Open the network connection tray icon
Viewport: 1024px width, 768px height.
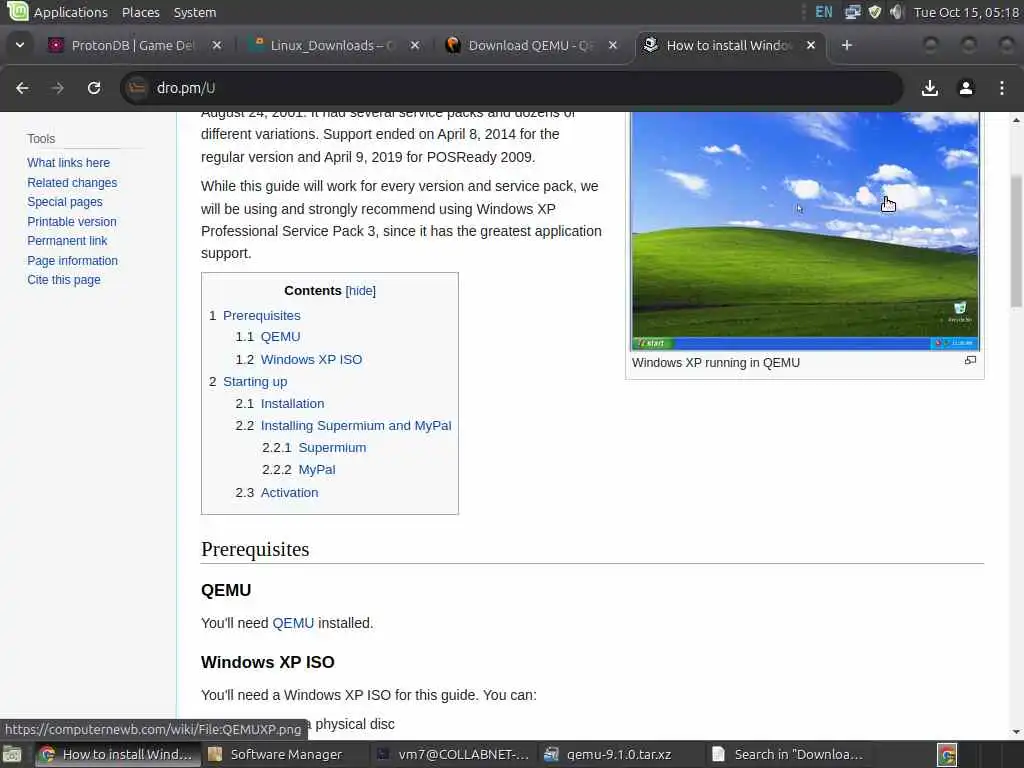click(852, 12)
